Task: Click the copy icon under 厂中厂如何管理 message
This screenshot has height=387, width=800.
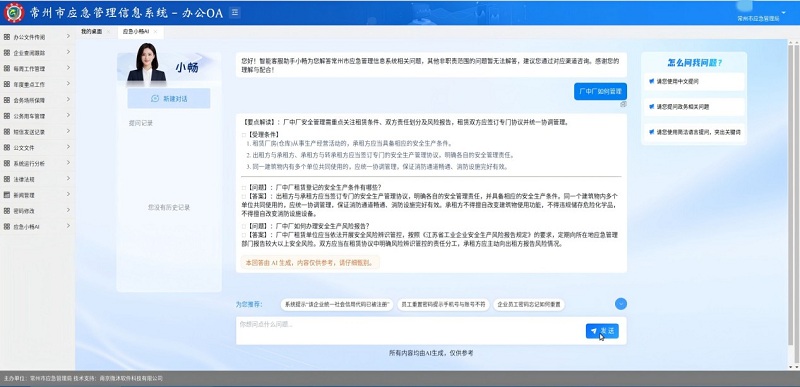Action: [623, 104]
